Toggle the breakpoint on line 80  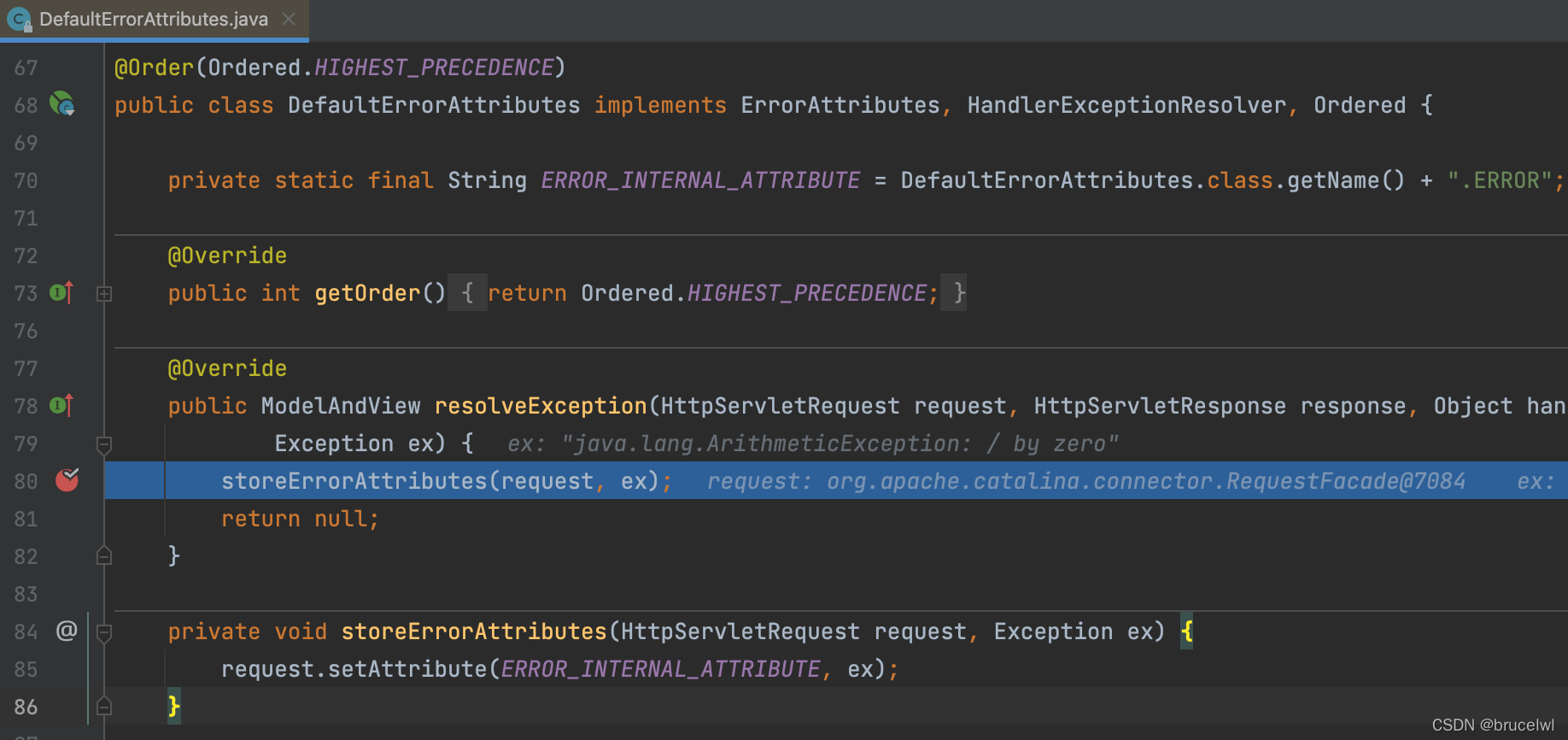[x=67, y=480]
